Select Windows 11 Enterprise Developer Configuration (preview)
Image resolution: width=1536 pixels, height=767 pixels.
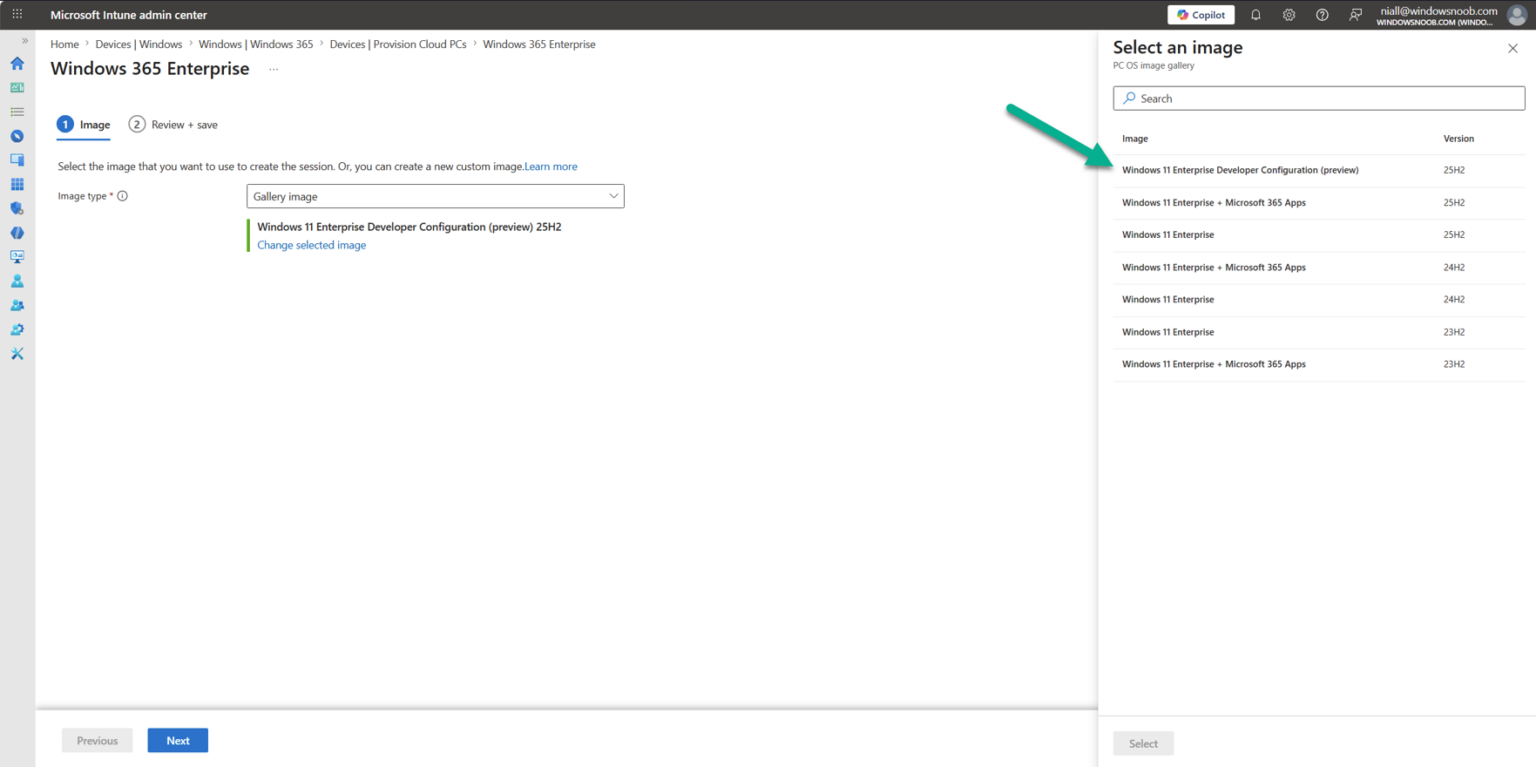pyautogui.click(x=1319, y=170)
